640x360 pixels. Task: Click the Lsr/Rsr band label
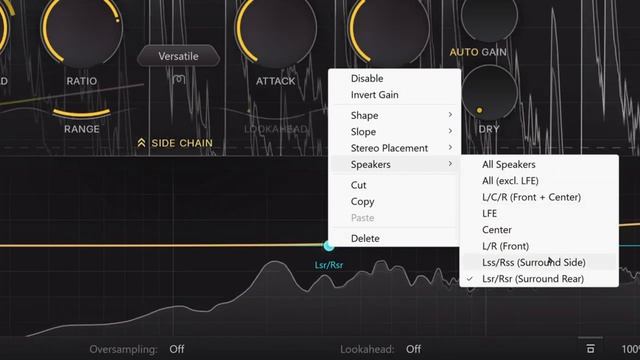point(329,265)
